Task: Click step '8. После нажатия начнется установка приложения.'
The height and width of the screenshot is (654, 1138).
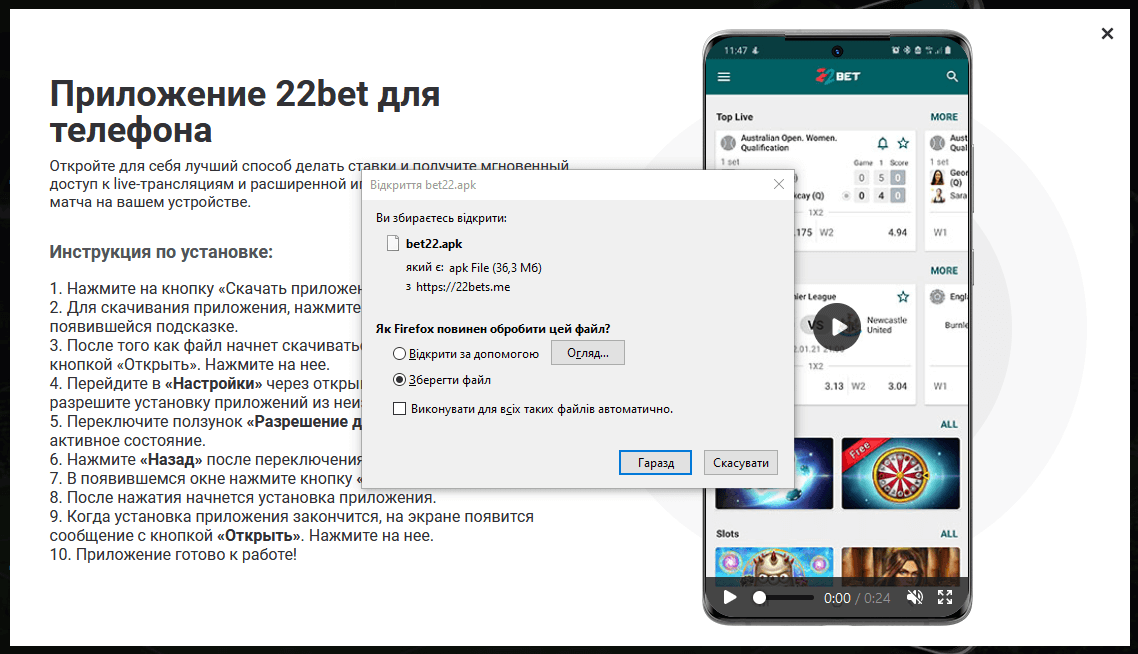Action: [x=242, y=498]
